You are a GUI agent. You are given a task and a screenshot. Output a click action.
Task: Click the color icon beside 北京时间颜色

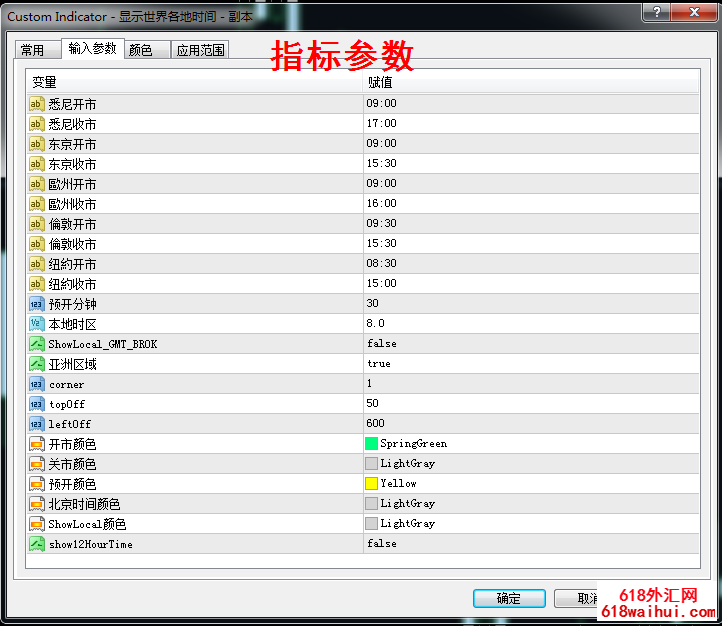[36, 504]
